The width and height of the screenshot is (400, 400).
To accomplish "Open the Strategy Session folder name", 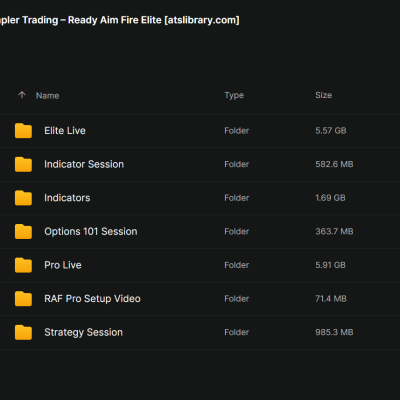I will pyautogui.click(x=84, y=332).
